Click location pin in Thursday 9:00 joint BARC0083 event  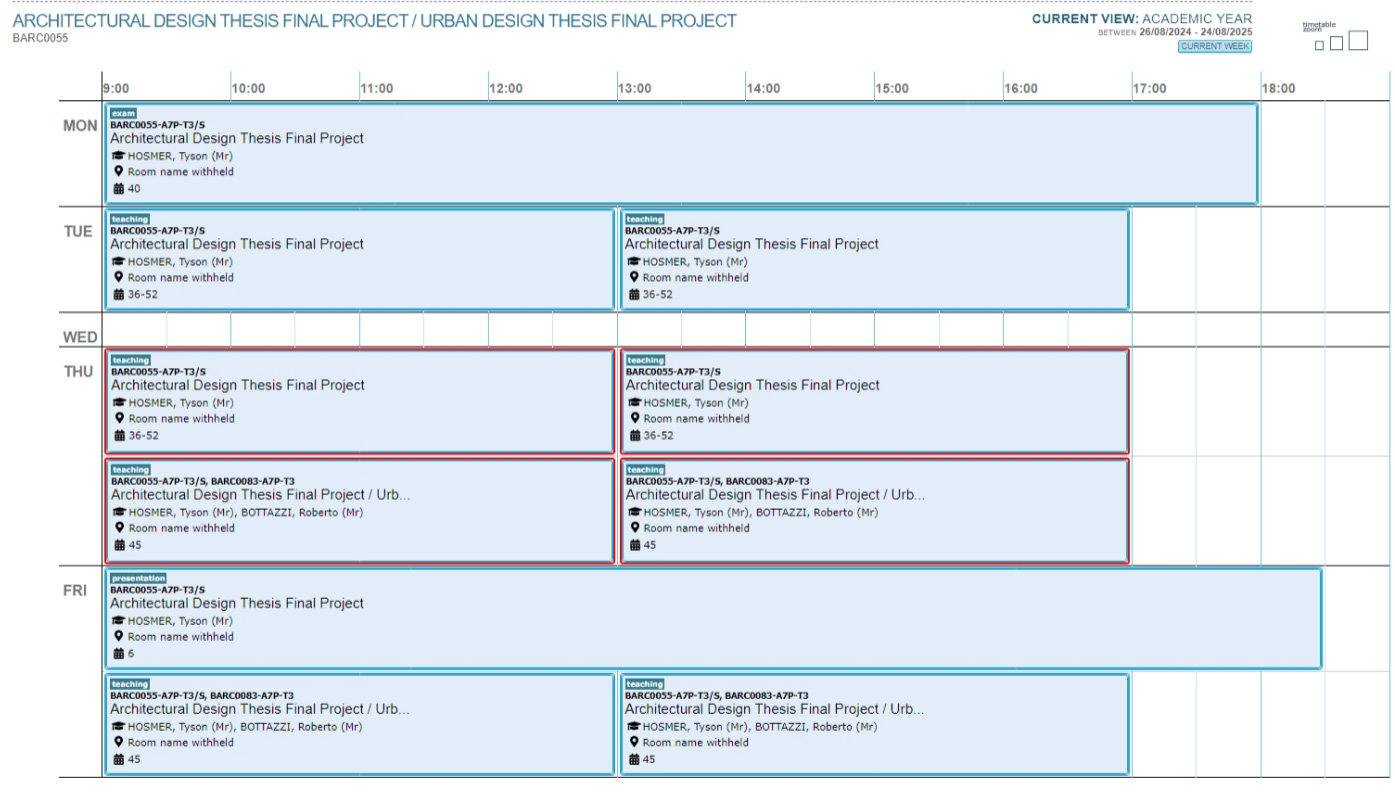[119, 527]
